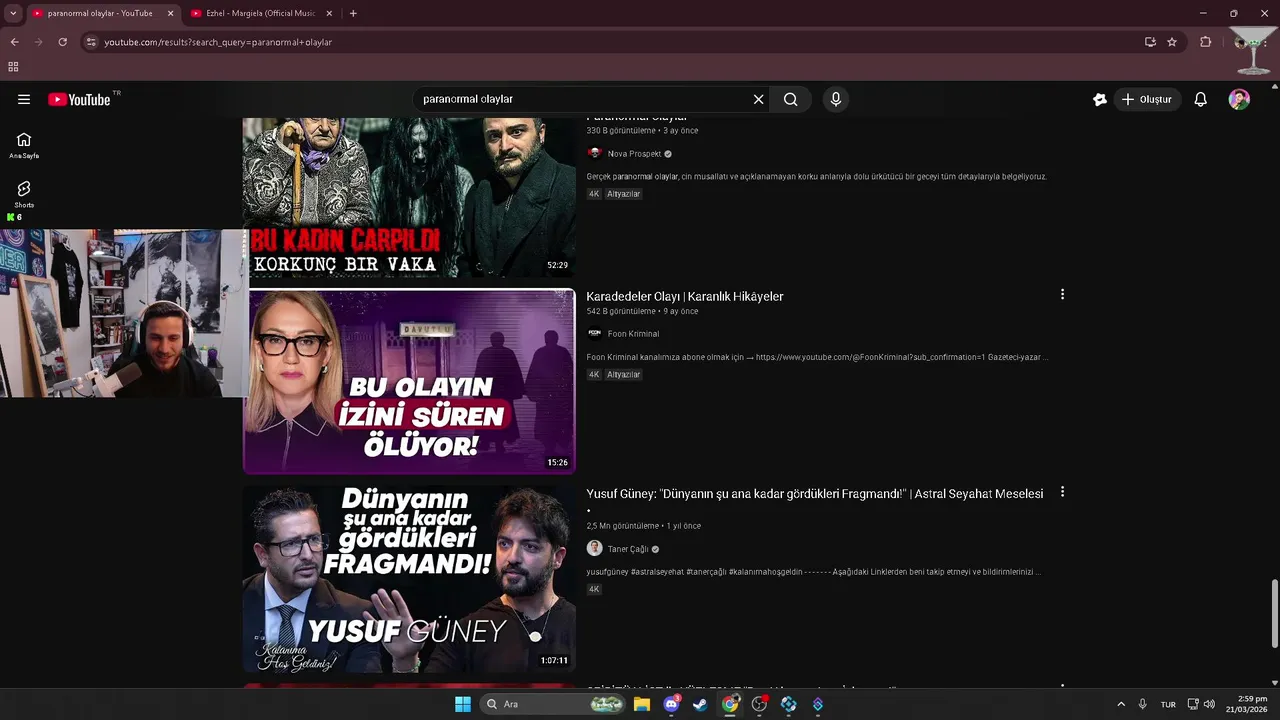Image resolution: width=1280 pixels, height=720 pixels.
Task: Switch to paranormal olaylar YouTube tab
Action: point(103,13)
